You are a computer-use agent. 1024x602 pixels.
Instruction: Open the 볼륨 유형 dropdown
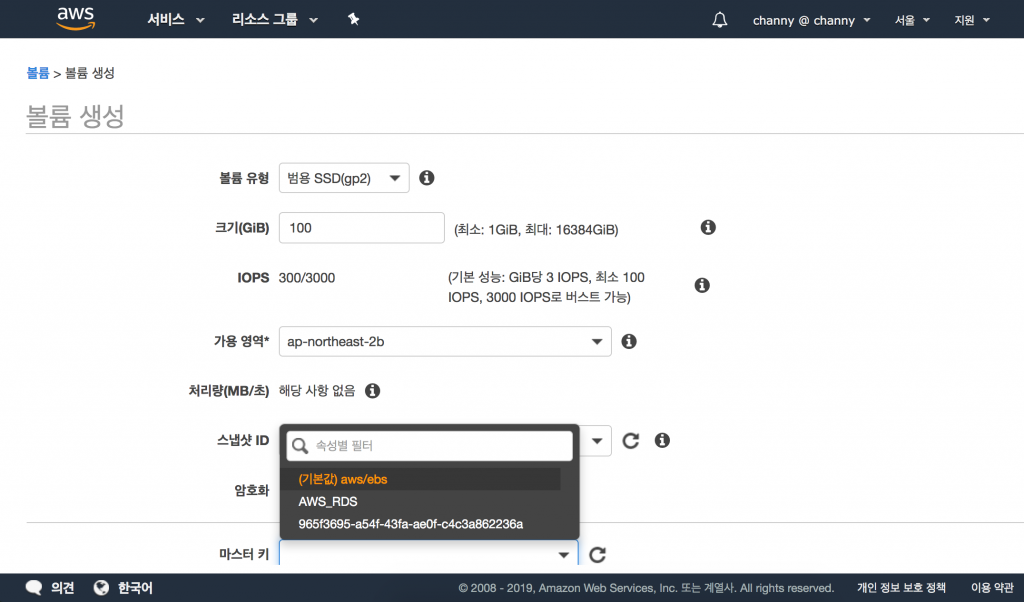point(344,178)
